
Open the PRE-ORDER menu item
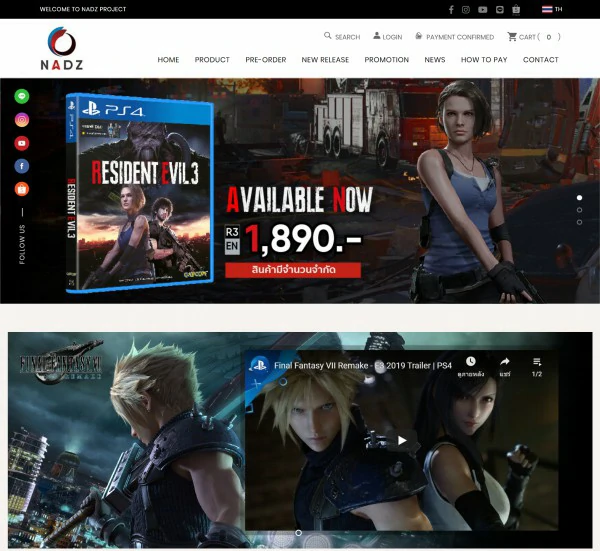click(x=266, y=60)
